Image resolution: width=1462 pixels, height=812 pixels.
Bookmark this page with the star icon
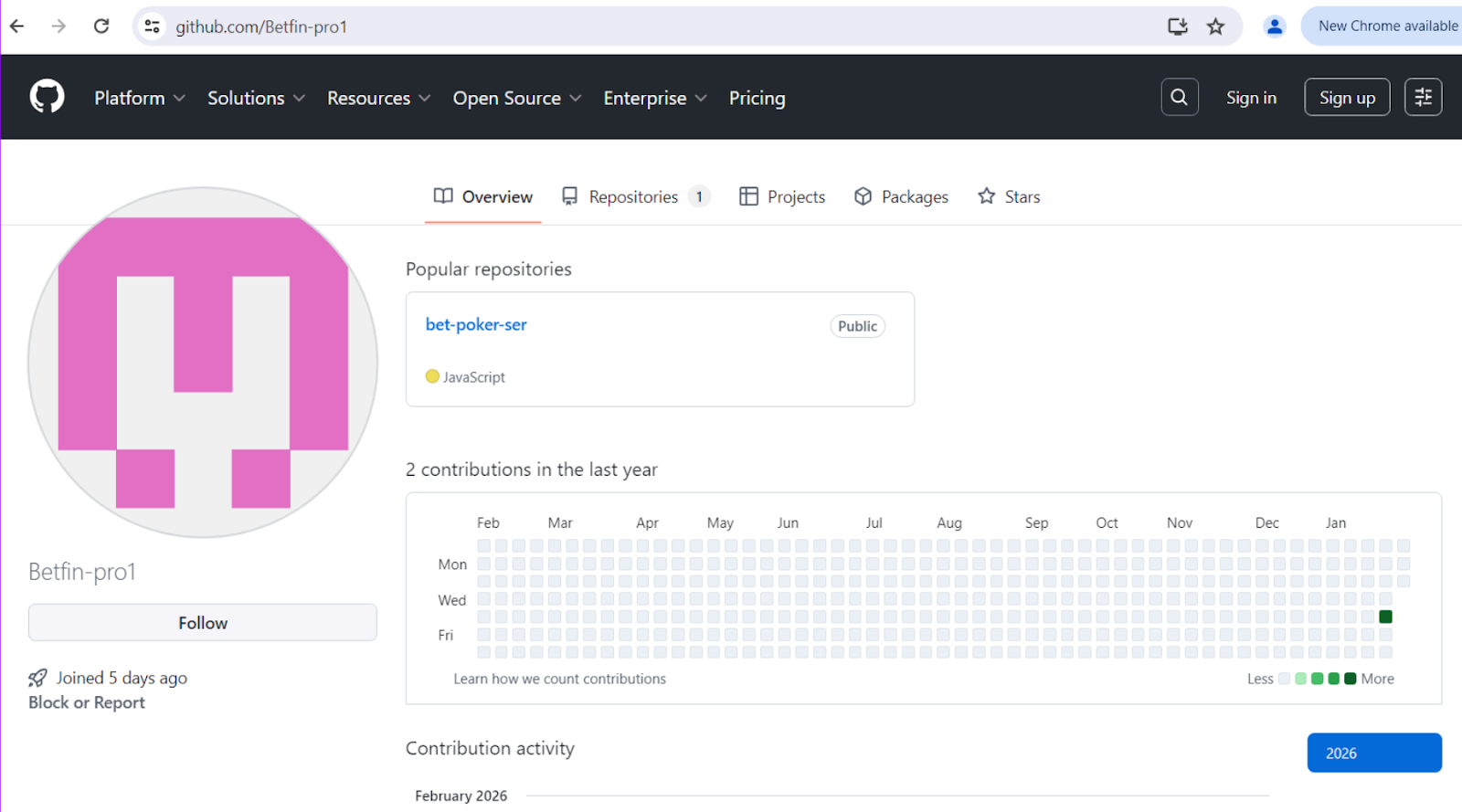(1215, 26)
